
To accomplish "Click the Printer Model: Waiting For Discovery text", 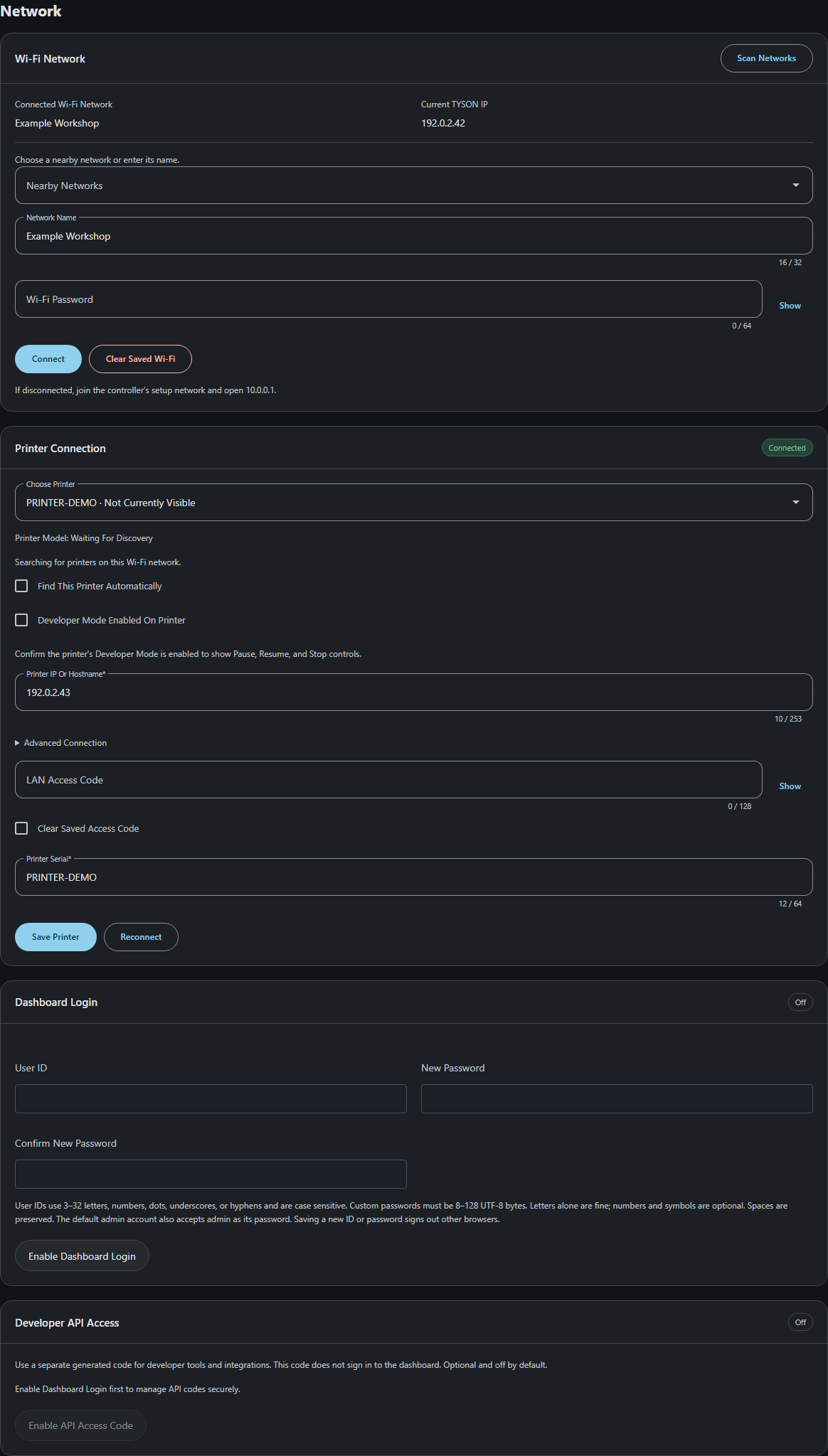I will tap(84, 538).
